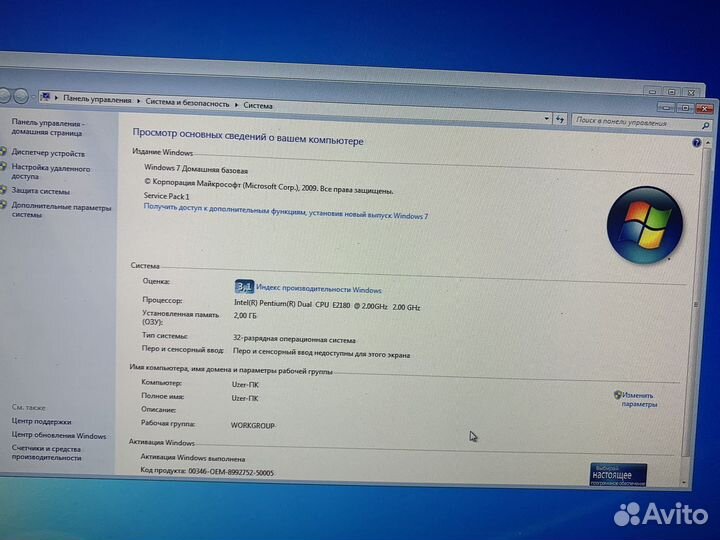Click scrollbar up arrow in System window

click(x=708, y=143)
